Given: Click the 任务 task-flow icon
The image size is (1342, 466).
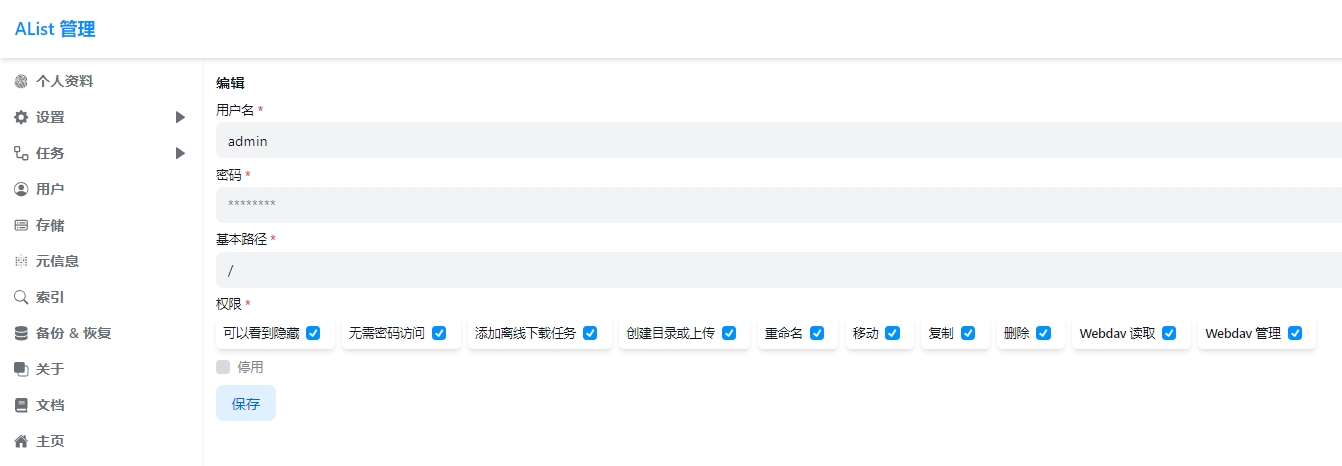Looking at the screenshot, I should click(x=21, y=153).
